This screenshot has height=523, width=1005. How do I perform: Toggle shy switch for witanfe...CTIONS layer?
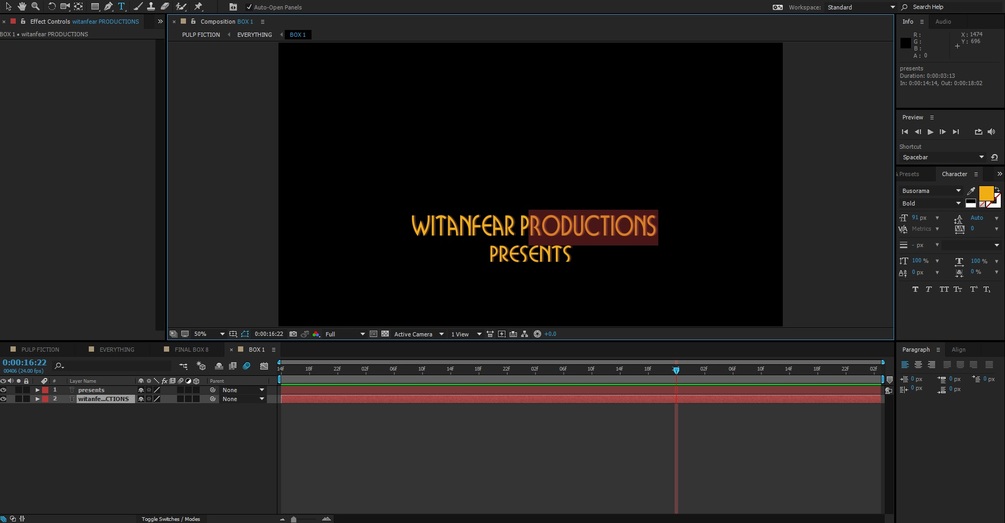141,399
